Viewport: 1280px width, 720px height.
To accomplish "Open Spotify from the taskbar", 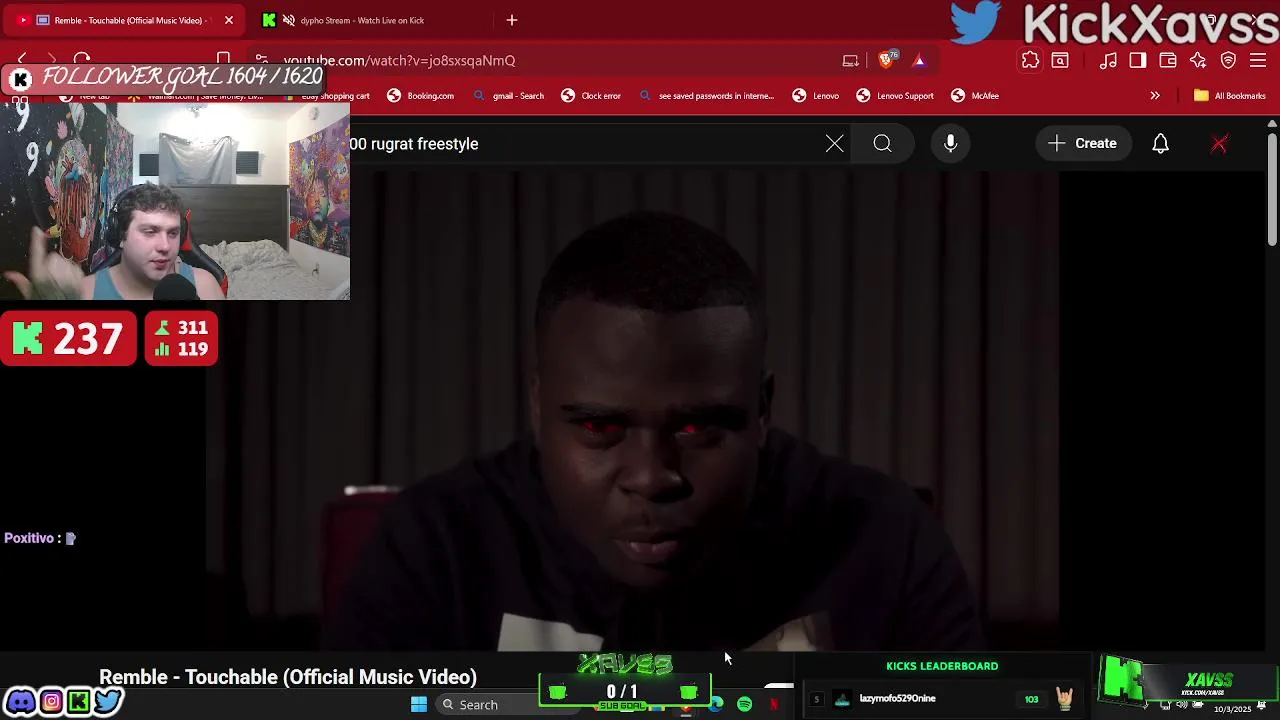I will pos(745,705).
